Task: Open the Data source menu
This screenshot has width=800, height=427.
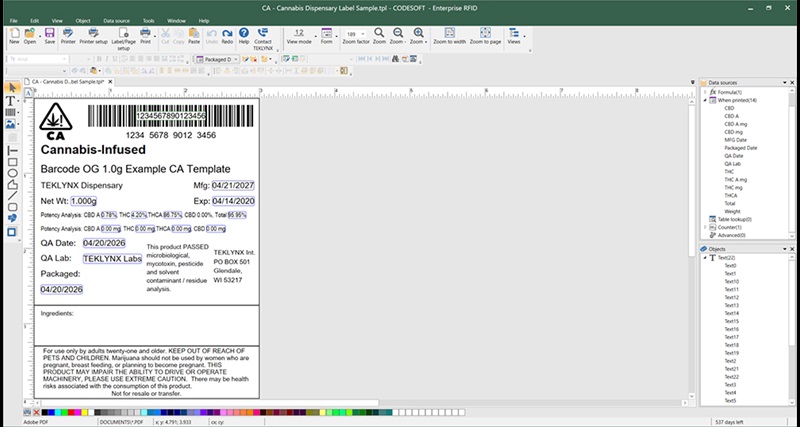Action: point(116,21)
